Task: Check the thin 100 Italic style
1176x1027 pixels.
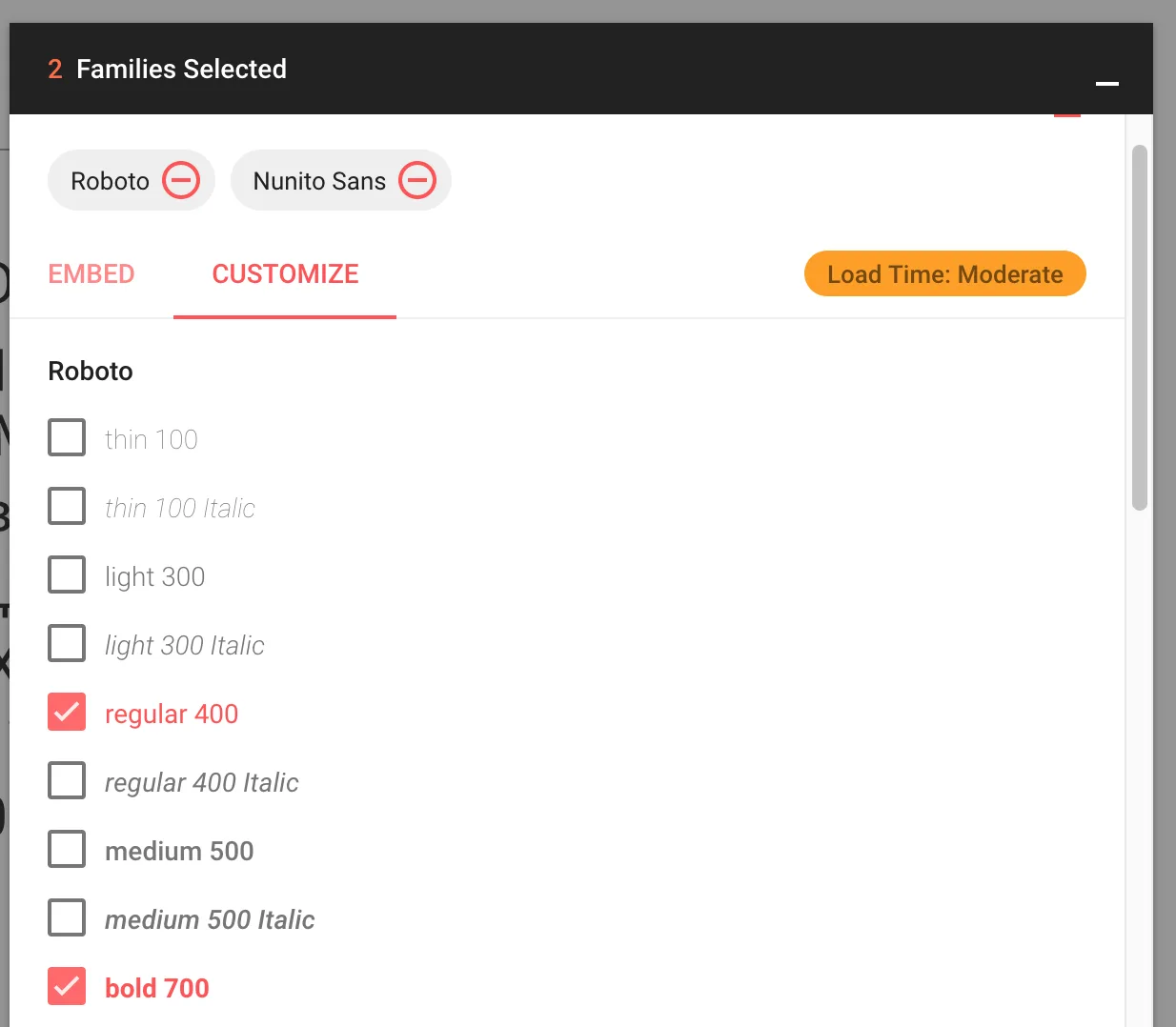Action: (67, 506)
